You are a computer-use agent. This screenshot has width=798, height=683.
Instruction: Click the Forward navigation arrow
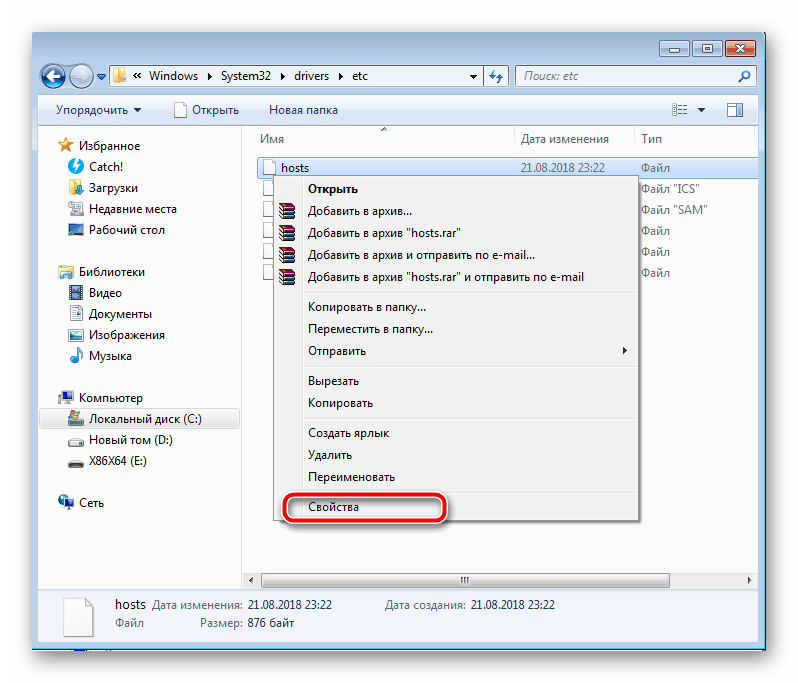coord(81,77)
